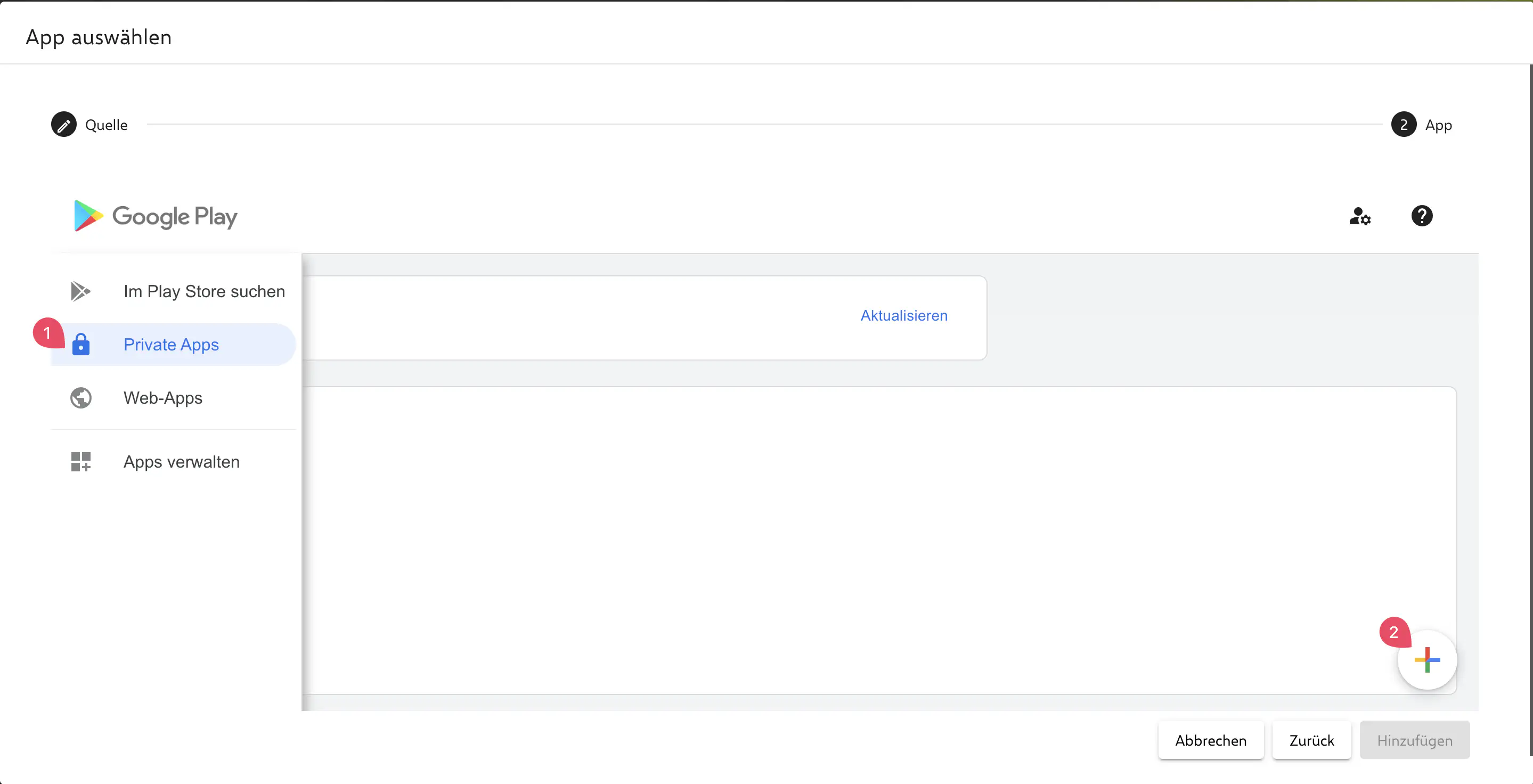The height and width of the screenshot is (784, 1533).
Task: Click the lock icon next to Private Apps
Action: (81, 345)
